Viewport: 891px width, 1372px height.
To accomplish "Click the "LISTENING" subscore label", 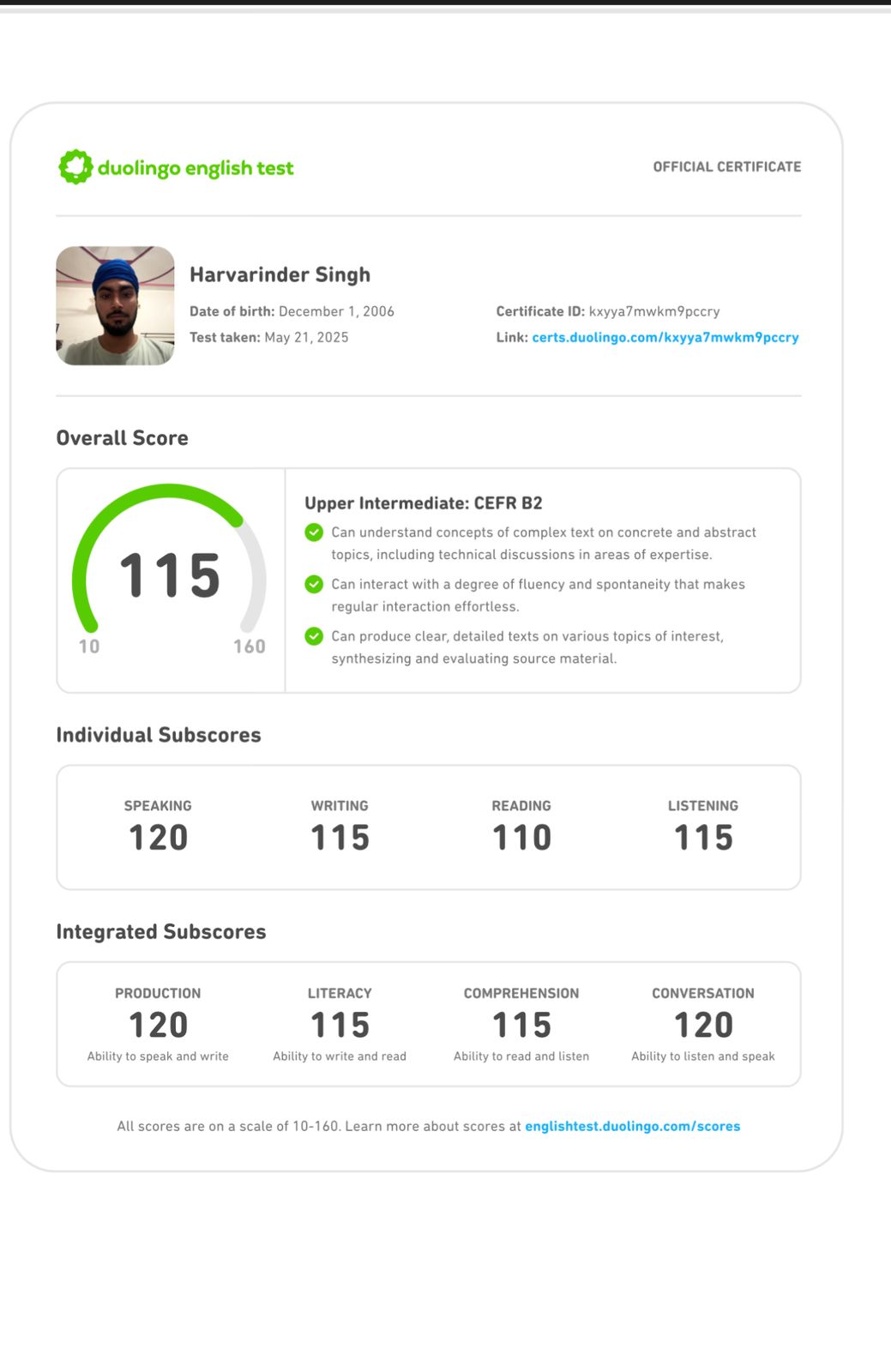I will click(x=703, y=805).
